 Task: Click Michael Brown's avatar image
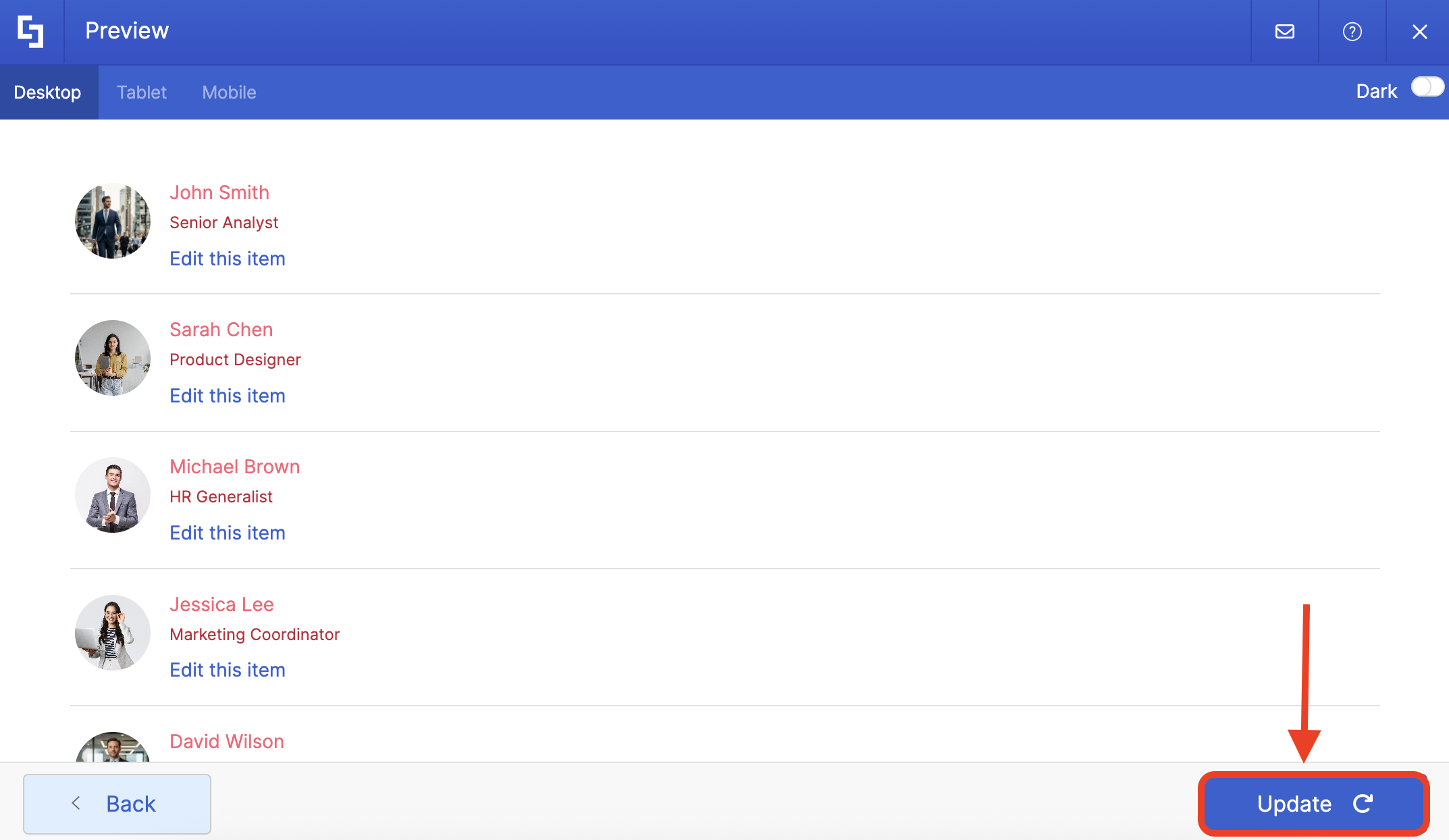pyautogui.click(x=113, y=495)
